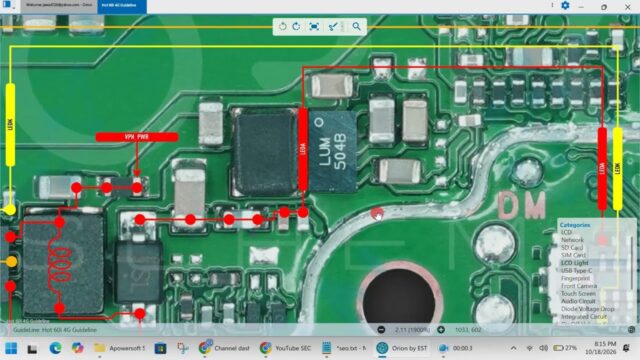Rotate the board view clockwise
Viewport: 640px width, 360px height.
(296, 27)
